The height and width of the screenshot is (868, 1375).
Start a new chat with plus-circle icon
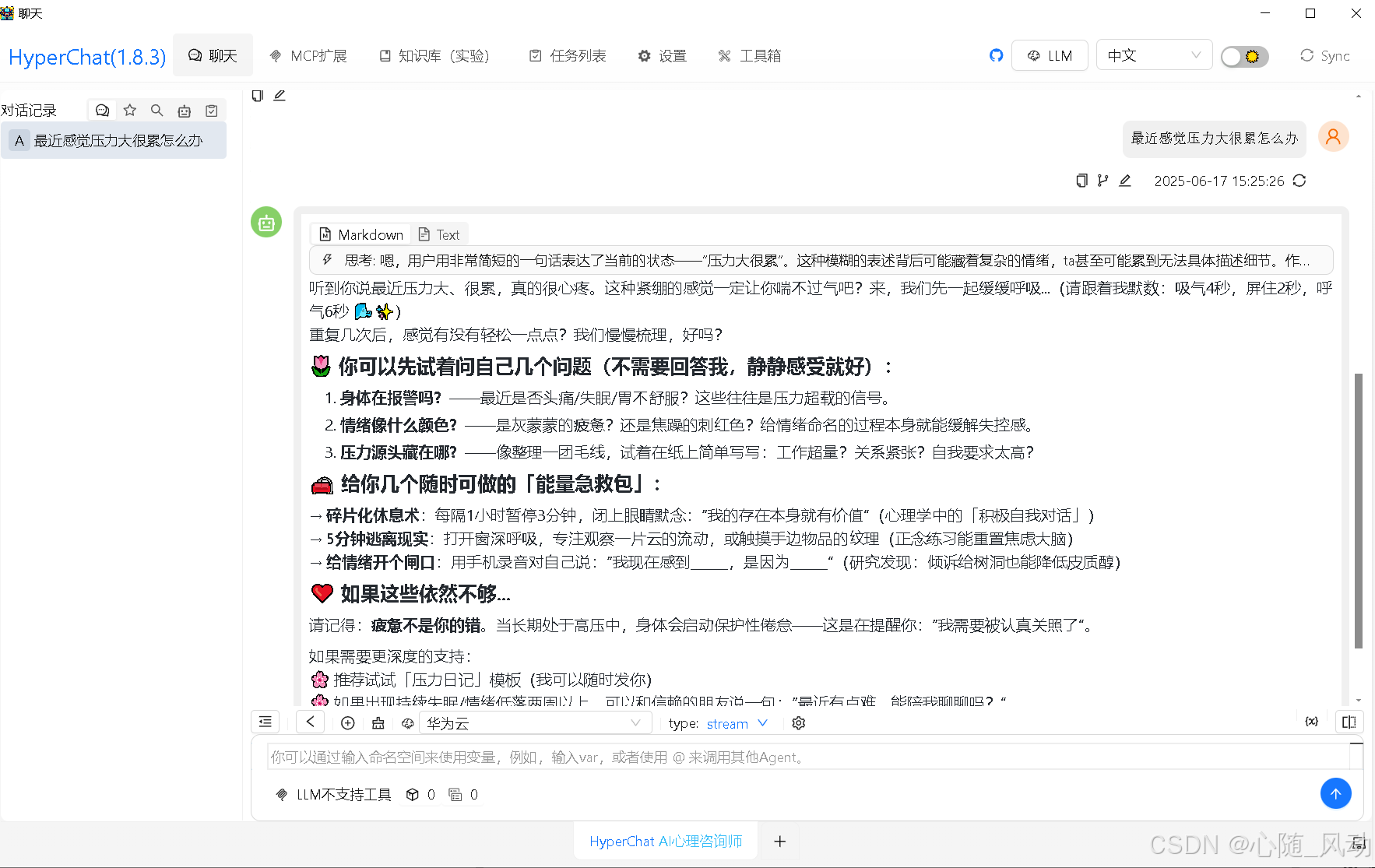[348, 723]
